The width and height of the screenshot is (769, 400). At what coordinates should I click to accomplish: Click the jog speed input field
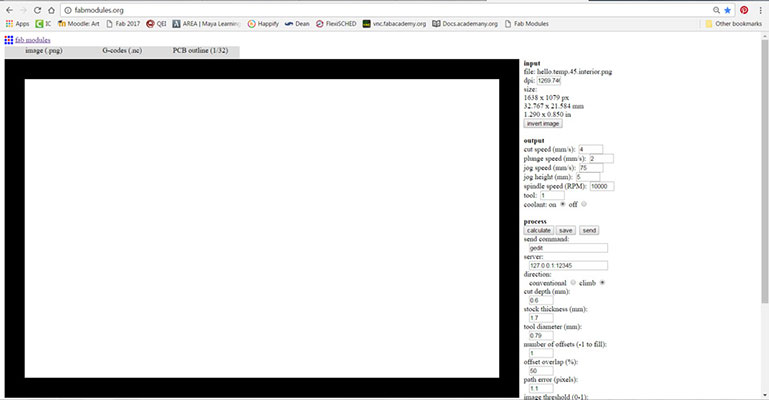(590, 168)
